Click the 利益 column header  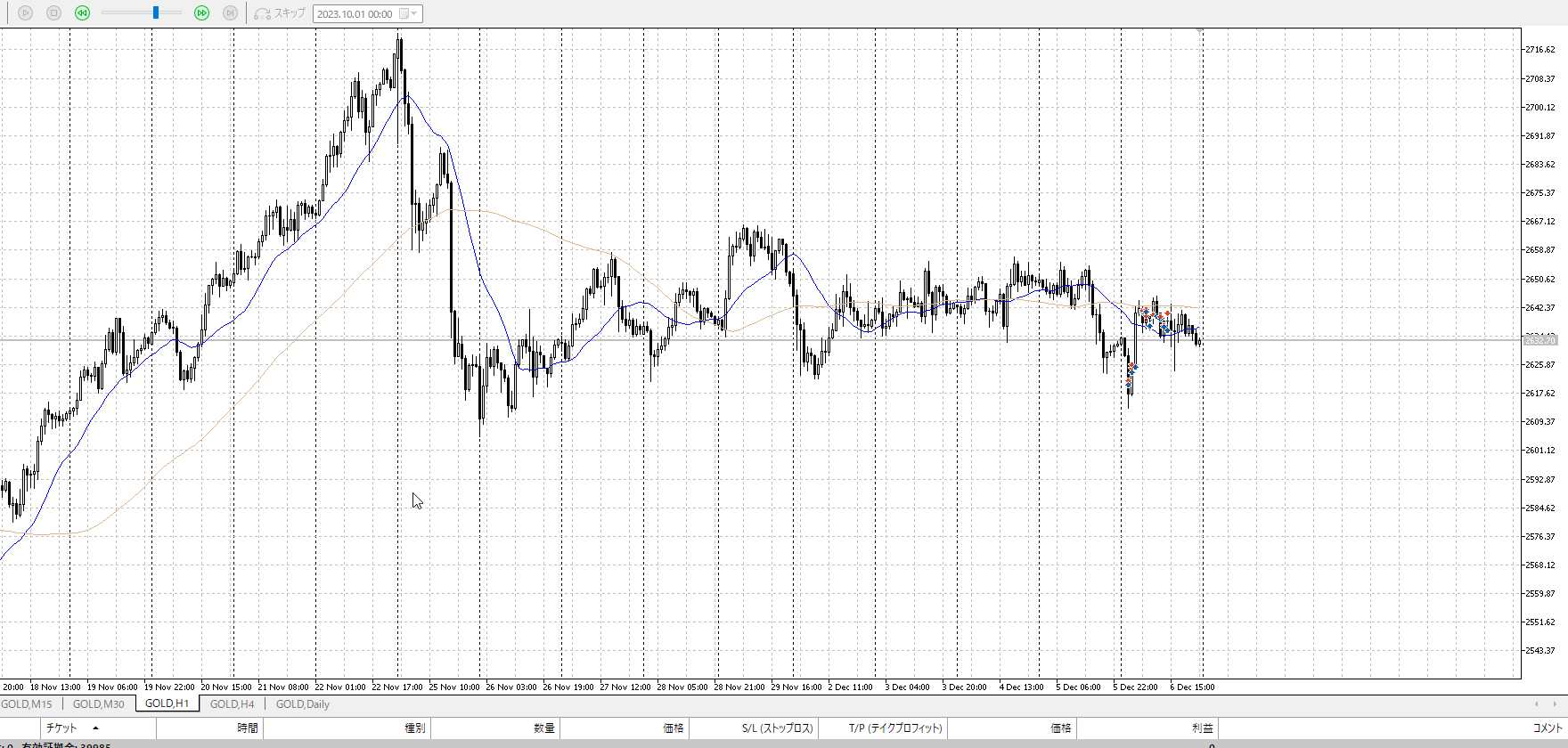(x=1202, y=728)
